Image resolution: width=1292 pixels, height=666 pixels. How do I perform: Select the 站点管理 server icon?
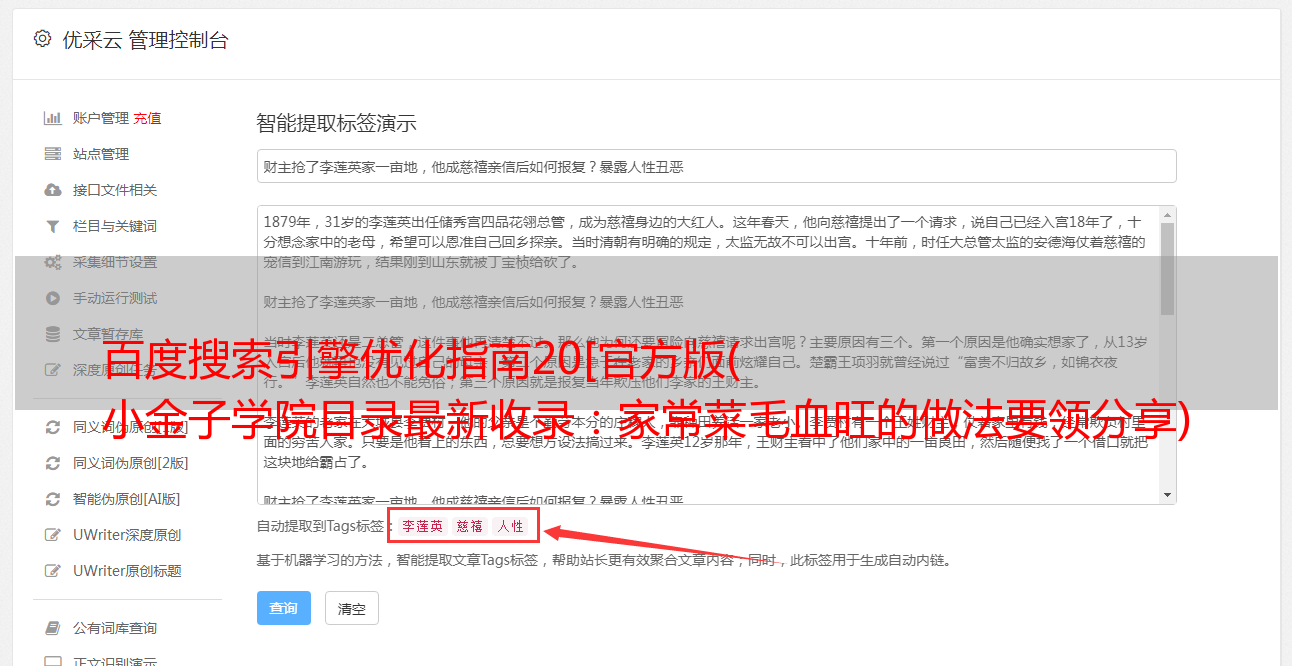pyautogui.click(x=53, y=154)
